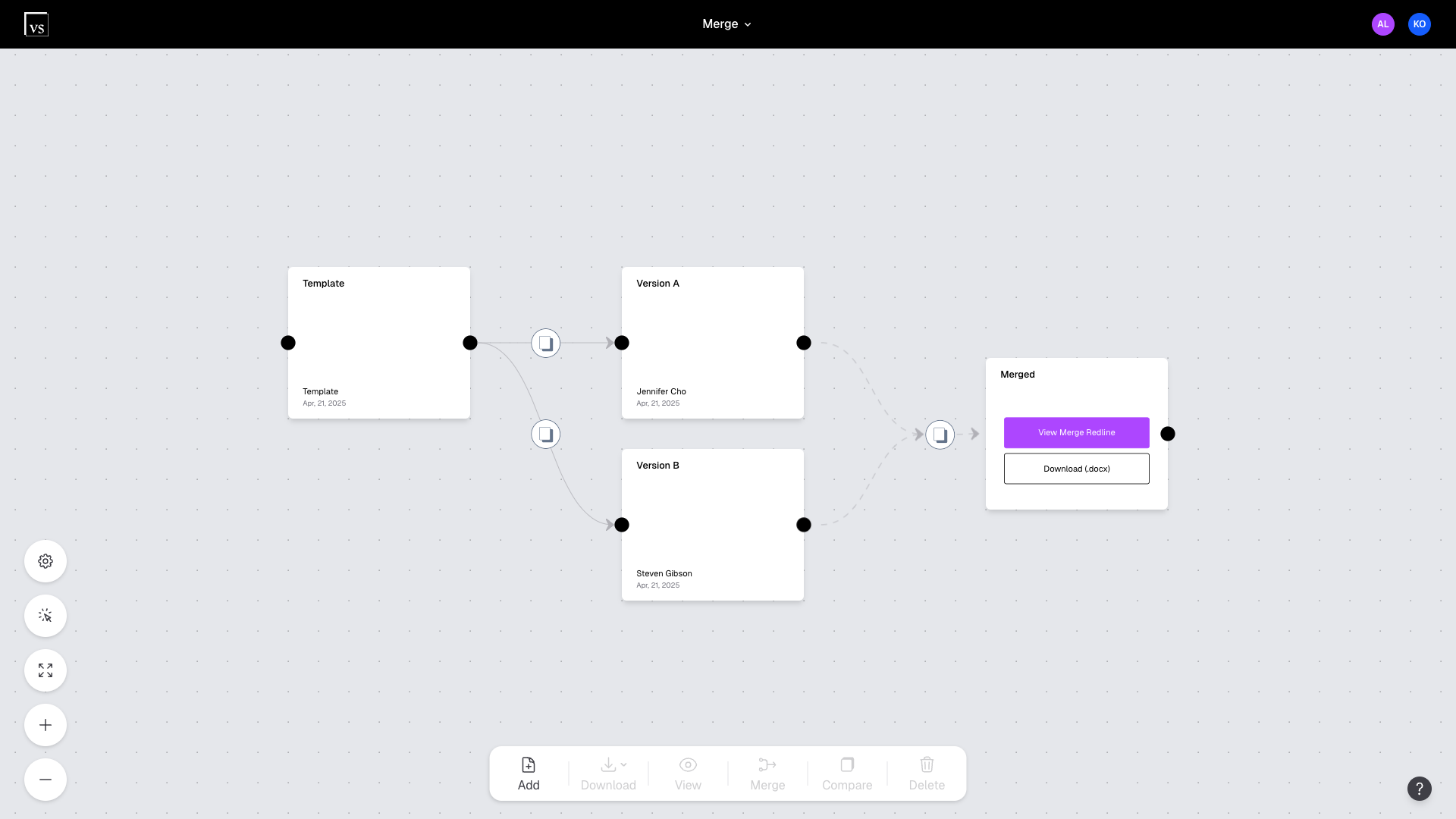Viewport: 1456px width, 819px height.
Task: Click the Compare toolbar button
Action: [847, 773]
